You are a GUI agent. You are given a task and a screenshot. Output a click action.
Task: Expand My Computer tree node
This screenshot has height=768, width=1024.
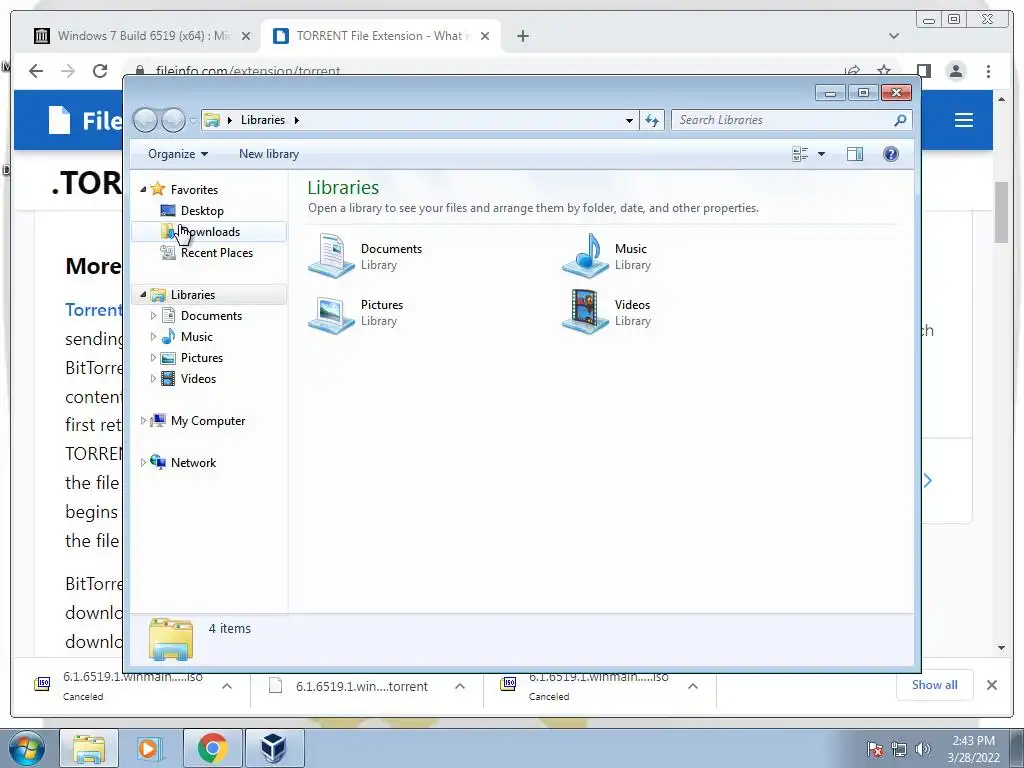coord(143,421)
